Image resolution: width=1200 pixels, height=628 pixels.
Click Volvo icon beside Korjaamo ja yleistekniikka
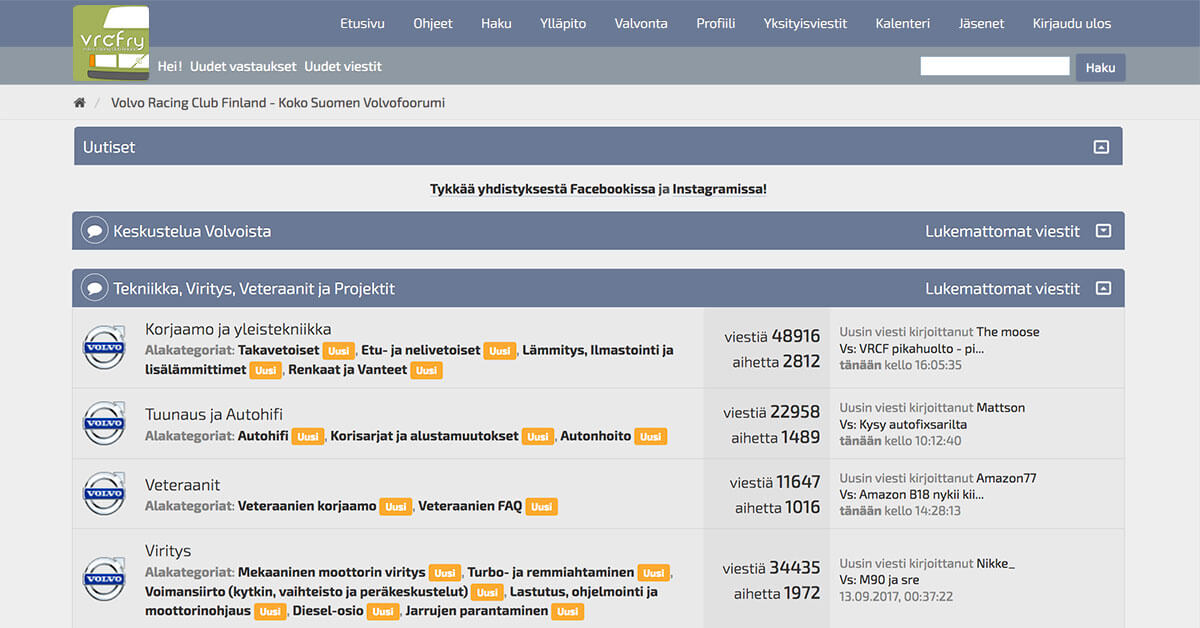(x=103, y=348)
